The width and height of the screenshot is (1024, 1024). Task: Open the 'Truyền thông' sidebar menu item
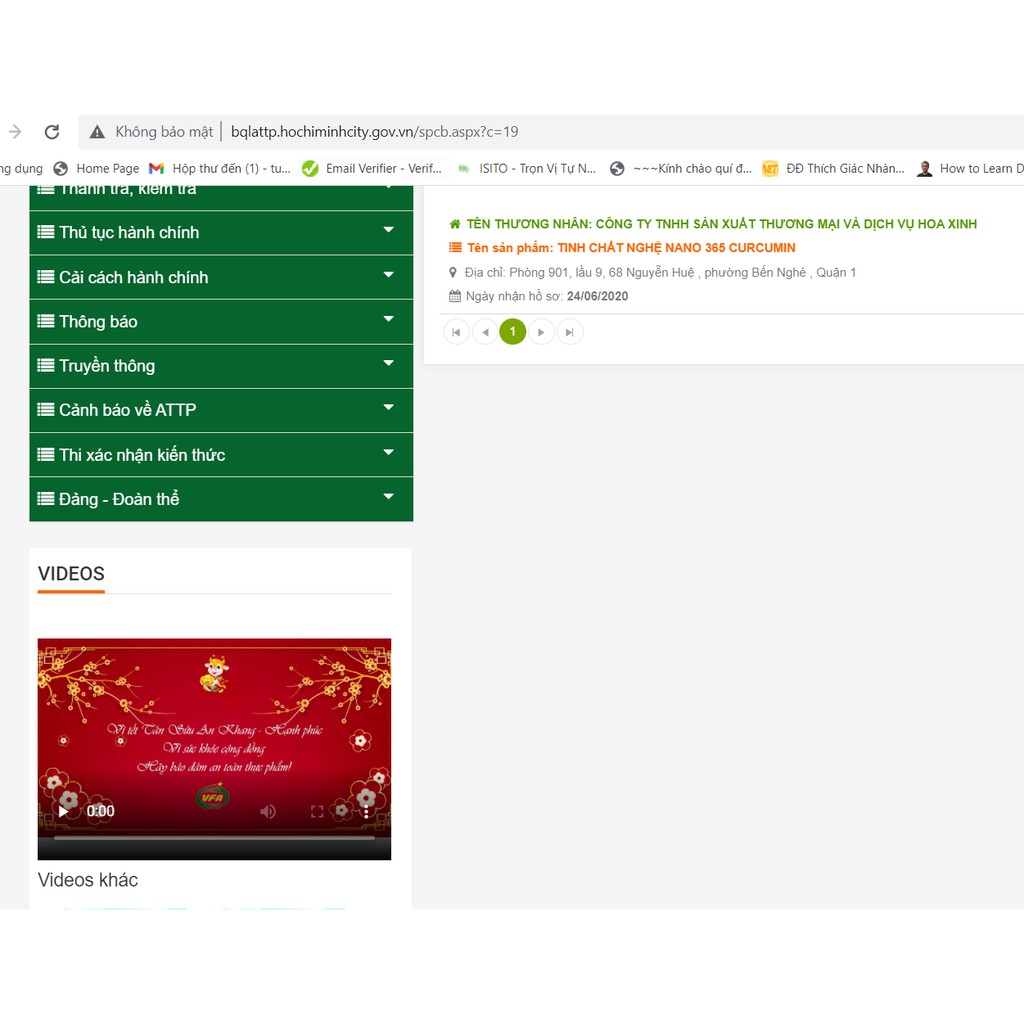pos(106,365)
